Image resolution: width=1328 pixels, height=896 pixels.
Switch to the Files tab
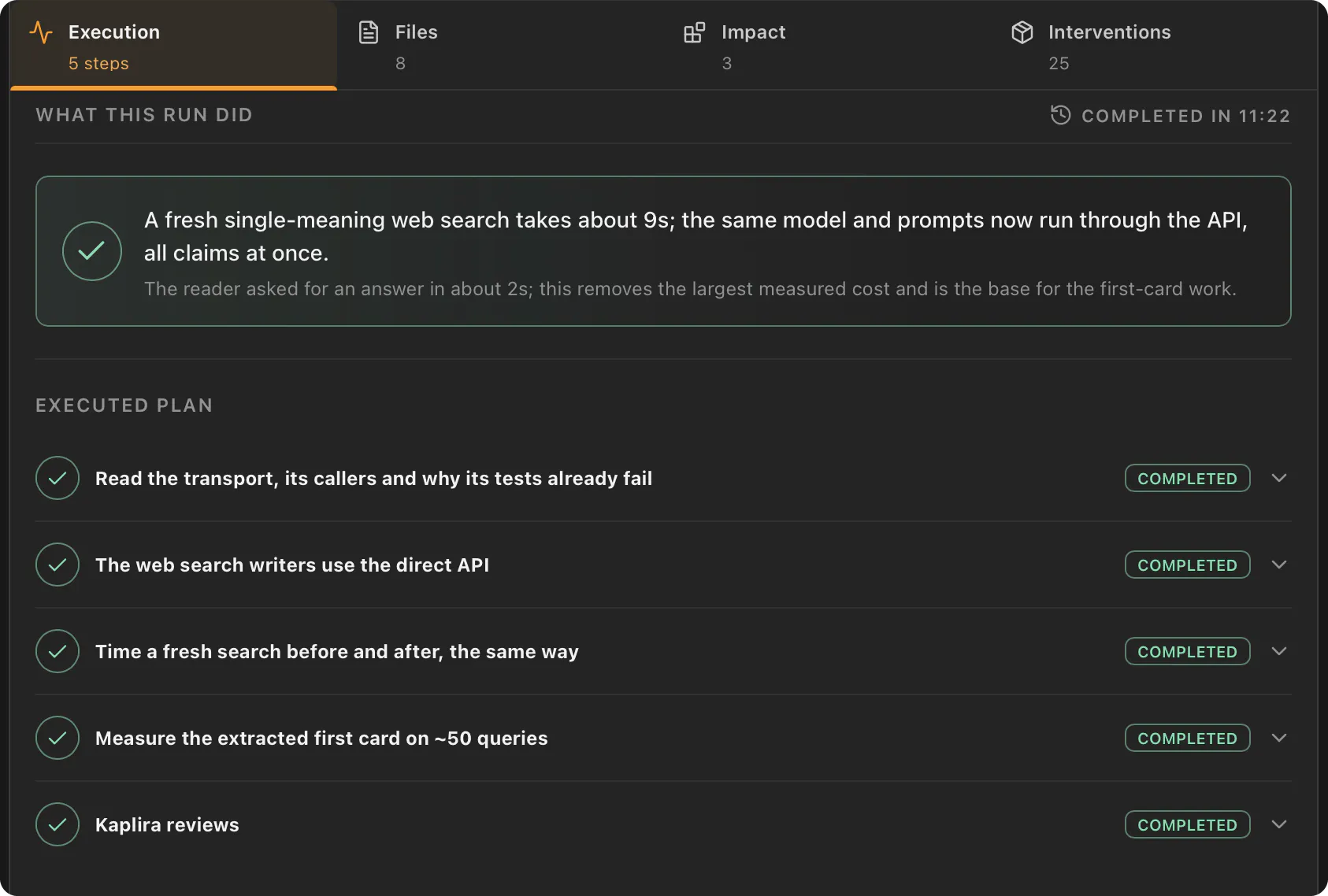pos(500,46)
